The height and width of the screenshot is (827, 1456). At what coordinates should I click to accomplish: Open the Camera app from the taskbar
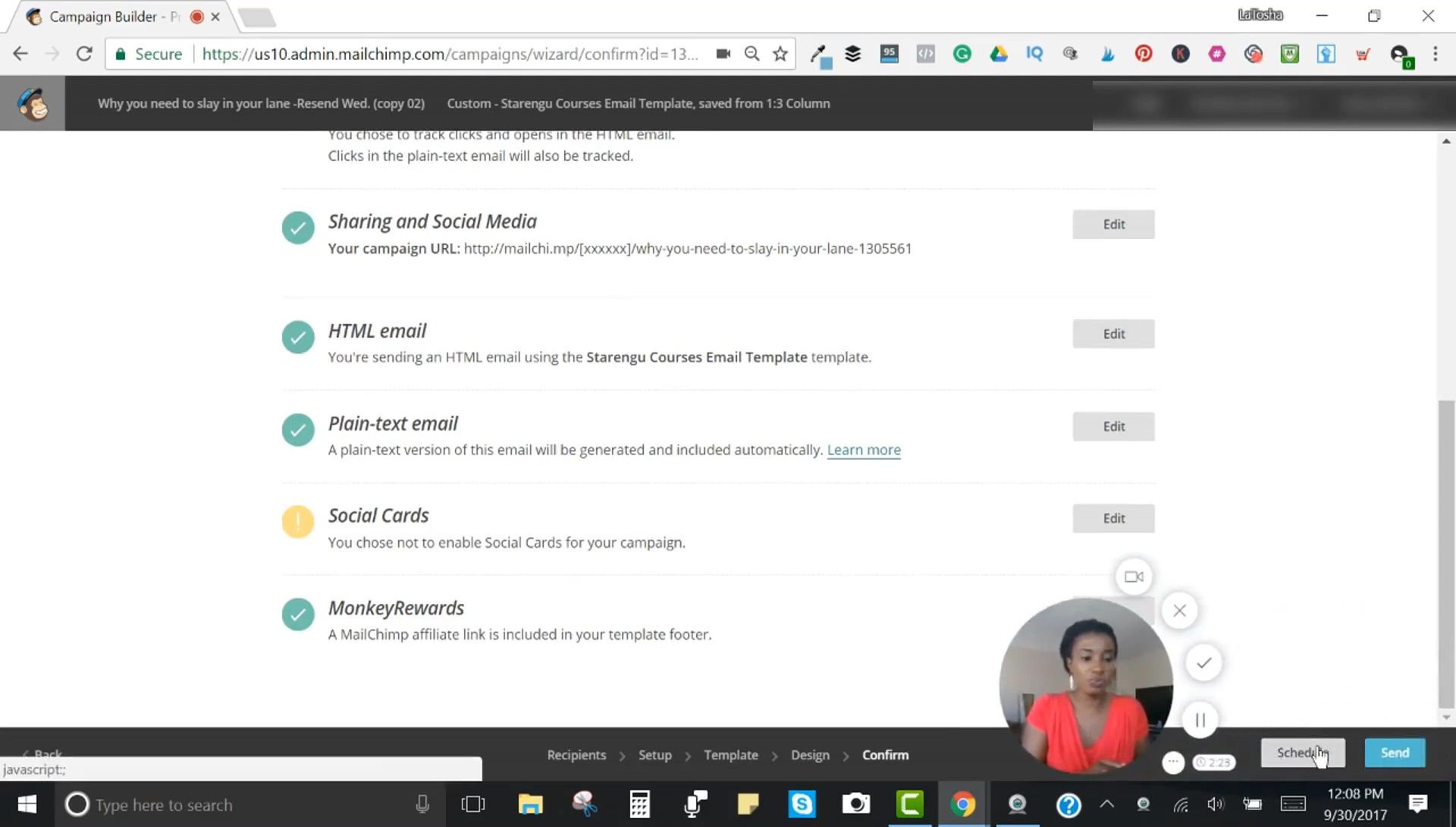pyautogui.click(x=856, y=804)
